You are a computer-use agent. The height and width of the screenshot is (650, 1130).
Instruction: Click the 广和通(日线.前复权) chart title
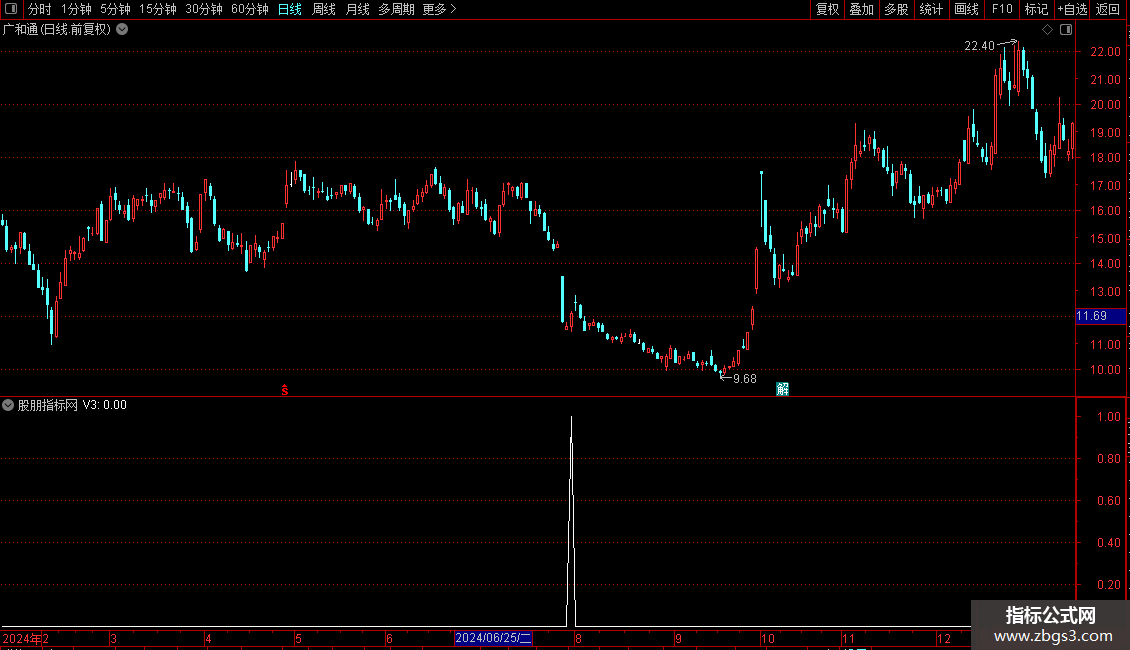click(x=57, y=29)
